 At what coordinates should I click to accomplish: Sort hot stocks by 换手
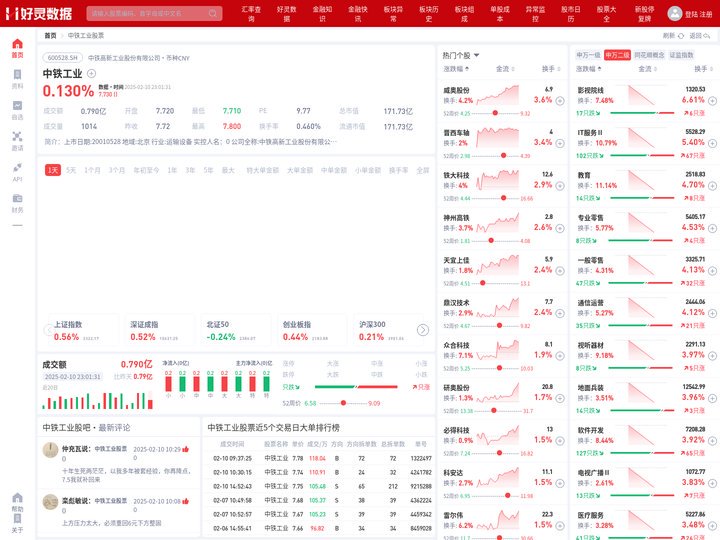(551, 69)
